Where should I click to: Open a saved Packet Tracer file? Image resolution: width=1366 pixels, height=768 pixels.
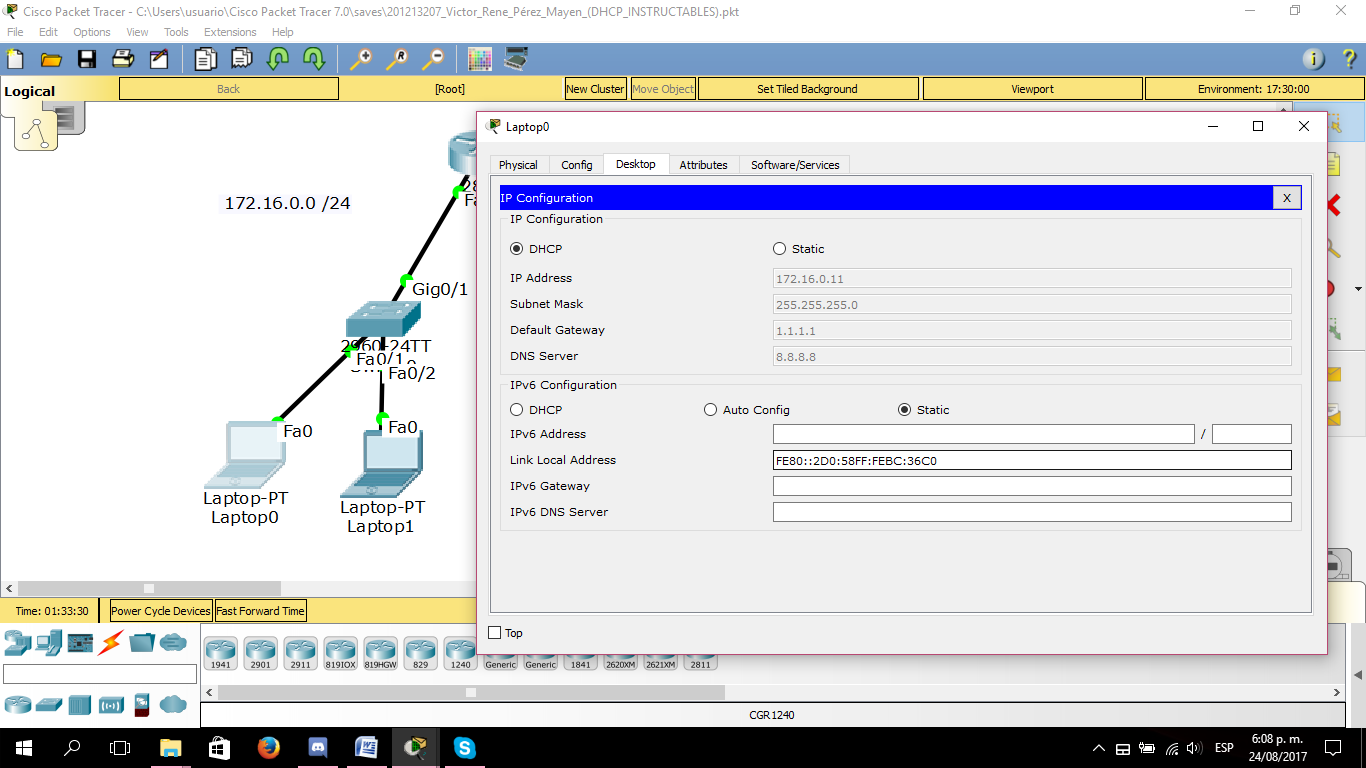51,58
